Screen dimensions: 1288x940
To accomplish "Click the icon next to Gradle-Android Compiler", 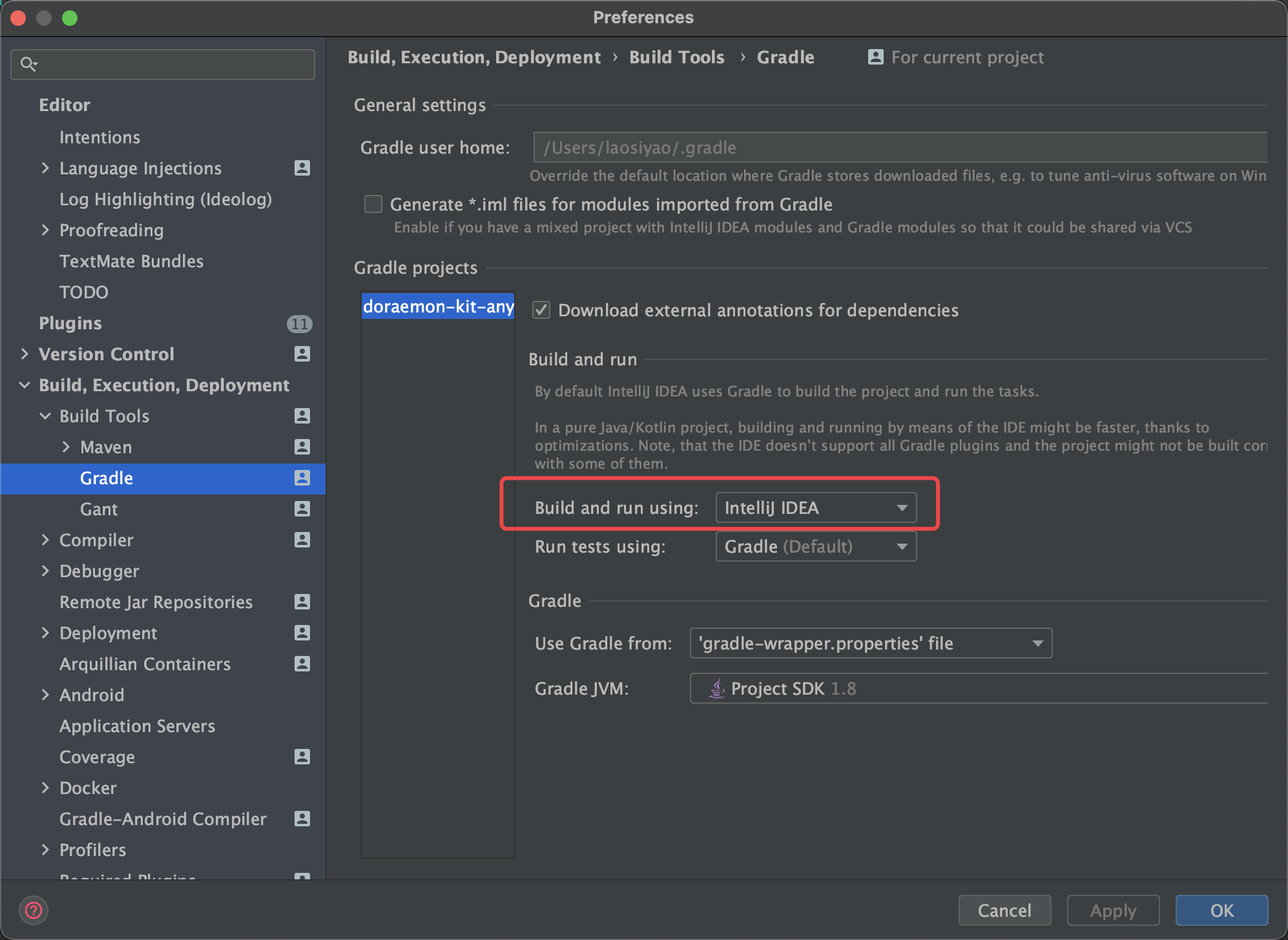I will point(302,819).
